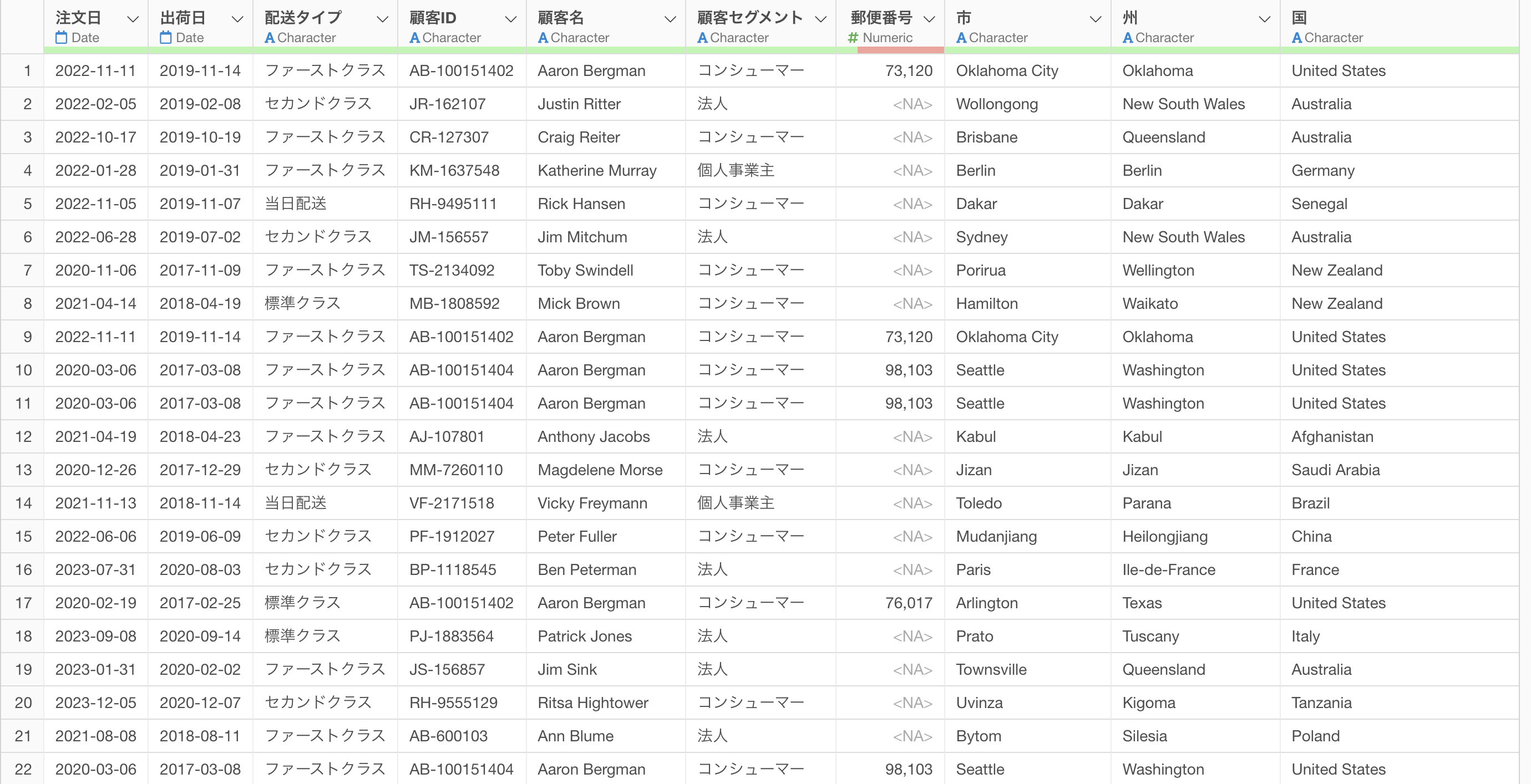Open the 顧客セグメント column dropdown chevron
This screenshot has height=784, width=1531.
(821, 19)
